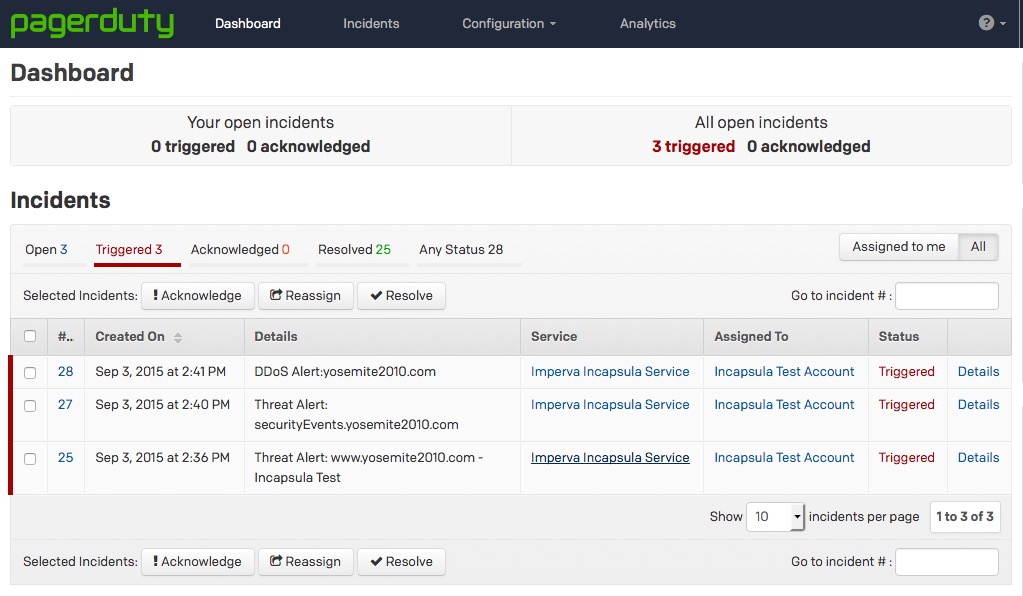Click '0 acknowledged' under All open incidents
Viewport: 1023px width, 596px height.
pos(809,147)
